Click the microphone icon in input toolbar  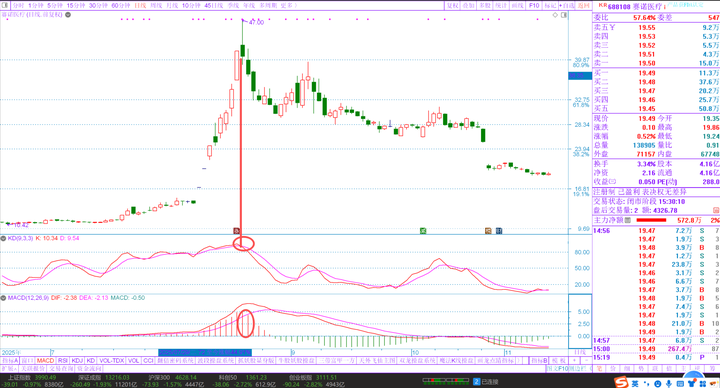point(669,383)
